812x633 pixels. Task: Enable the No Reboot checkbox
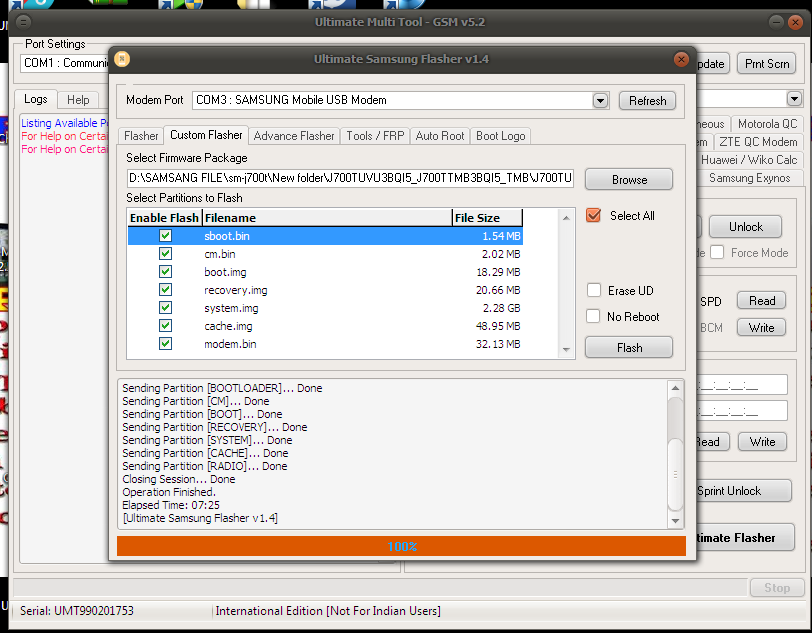tap(593, 316)
